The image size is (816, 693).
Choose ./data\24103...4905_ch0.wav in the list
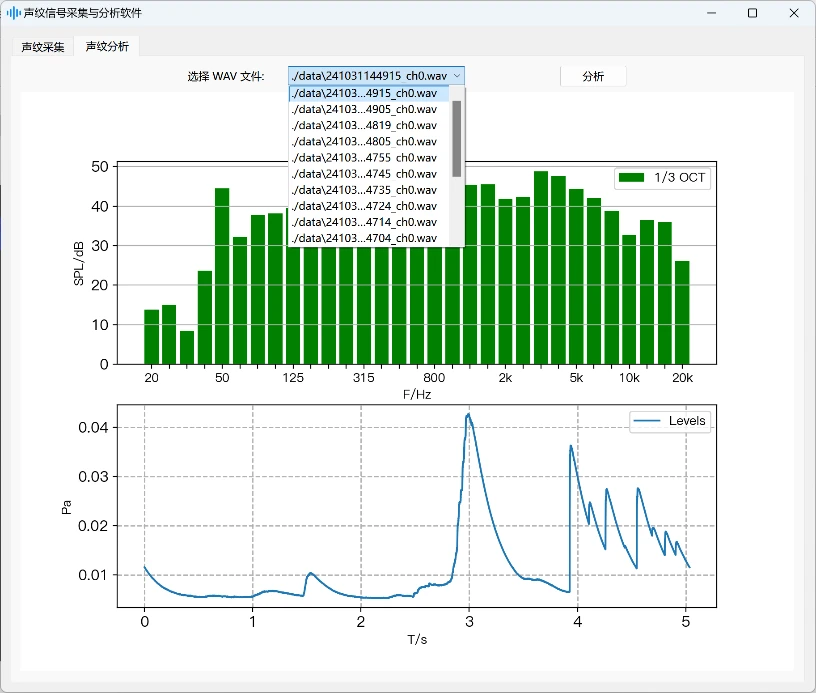click(369, 109)
